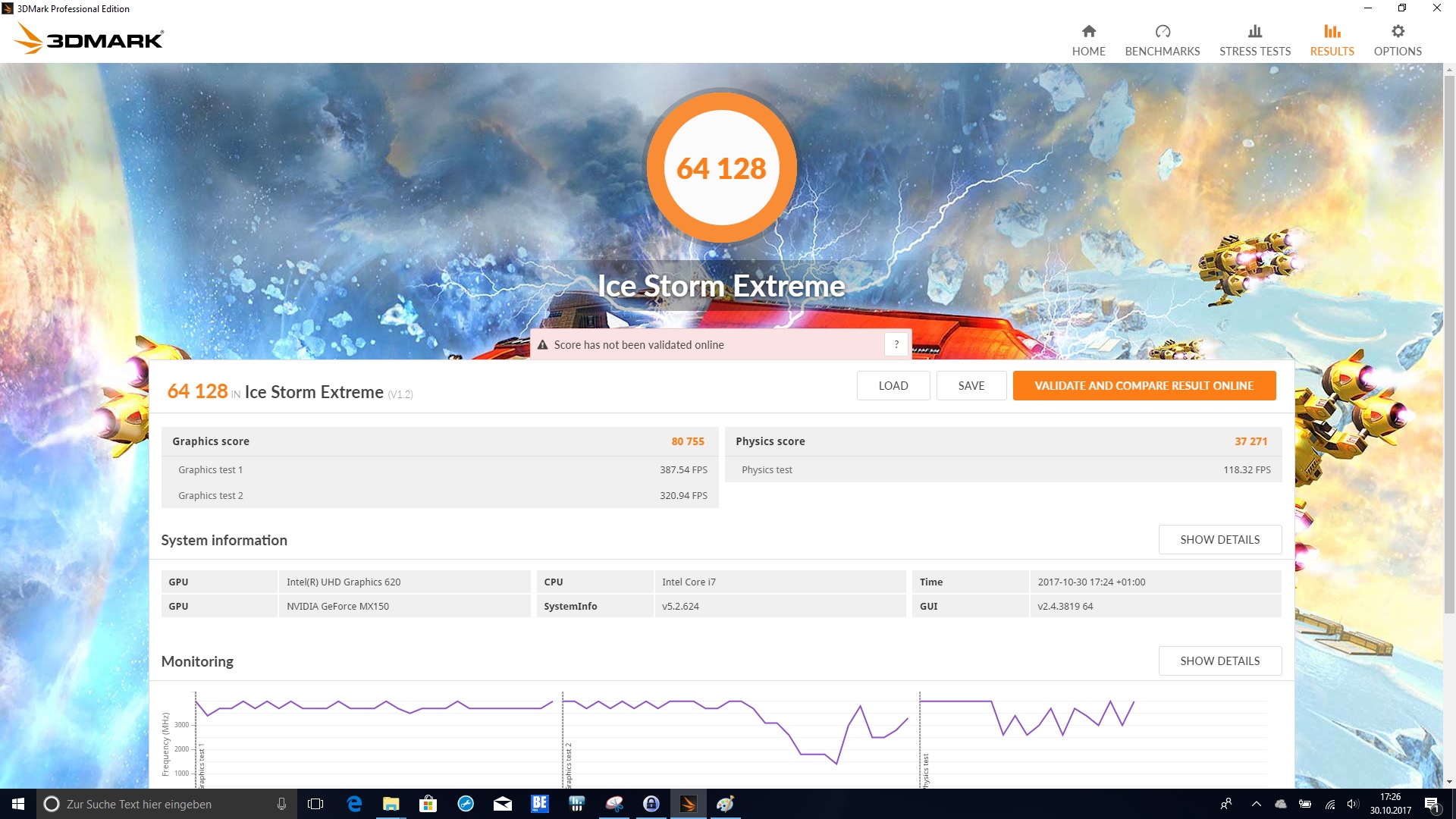The image size is (1456, 819).
Task: Click Validate and Compare Result Online
Action: point(1144,385)
